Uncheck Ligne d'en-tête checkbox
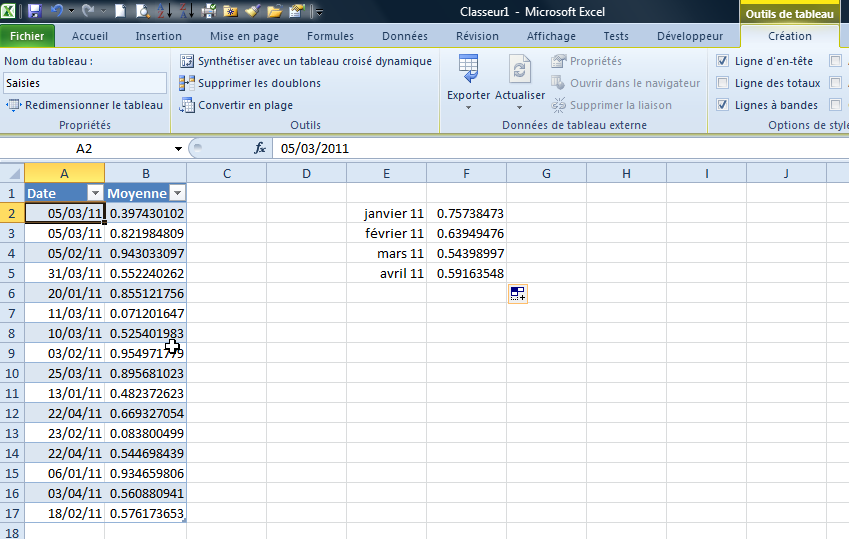 [722, 61]
